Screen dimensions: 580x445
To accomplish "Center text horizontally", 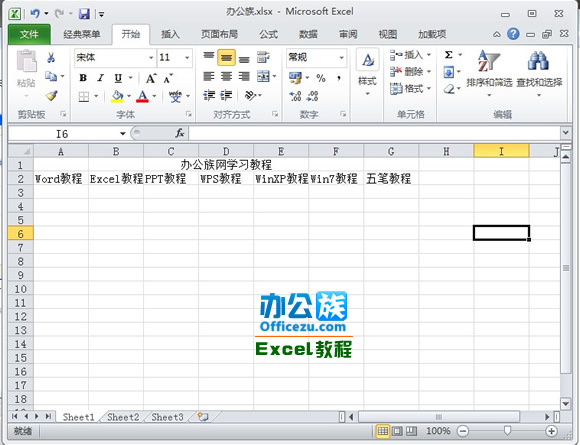I will [226, 77].
